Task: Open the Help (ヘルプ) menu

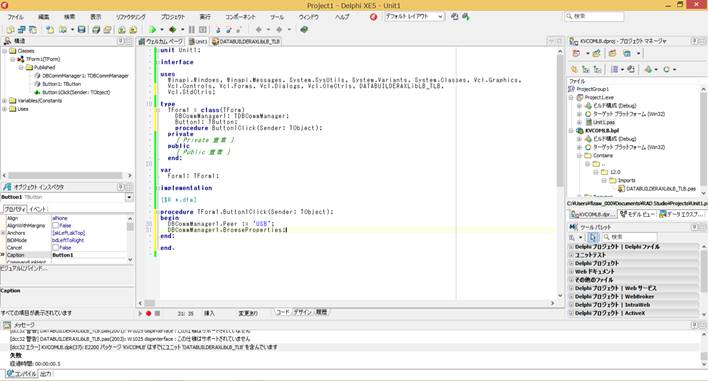Action: click(x=342, y=17)
